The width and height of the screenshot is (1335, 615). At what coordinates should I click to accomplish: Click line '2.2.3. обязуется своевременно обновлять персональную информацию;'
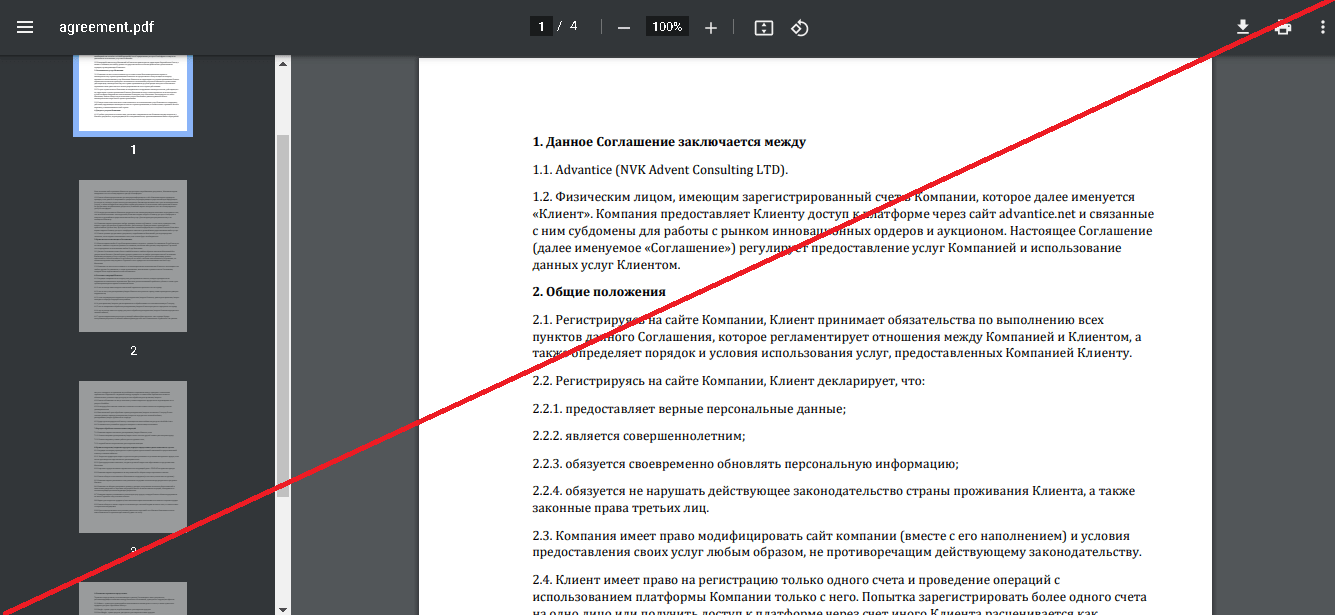(x=745, y=464)
